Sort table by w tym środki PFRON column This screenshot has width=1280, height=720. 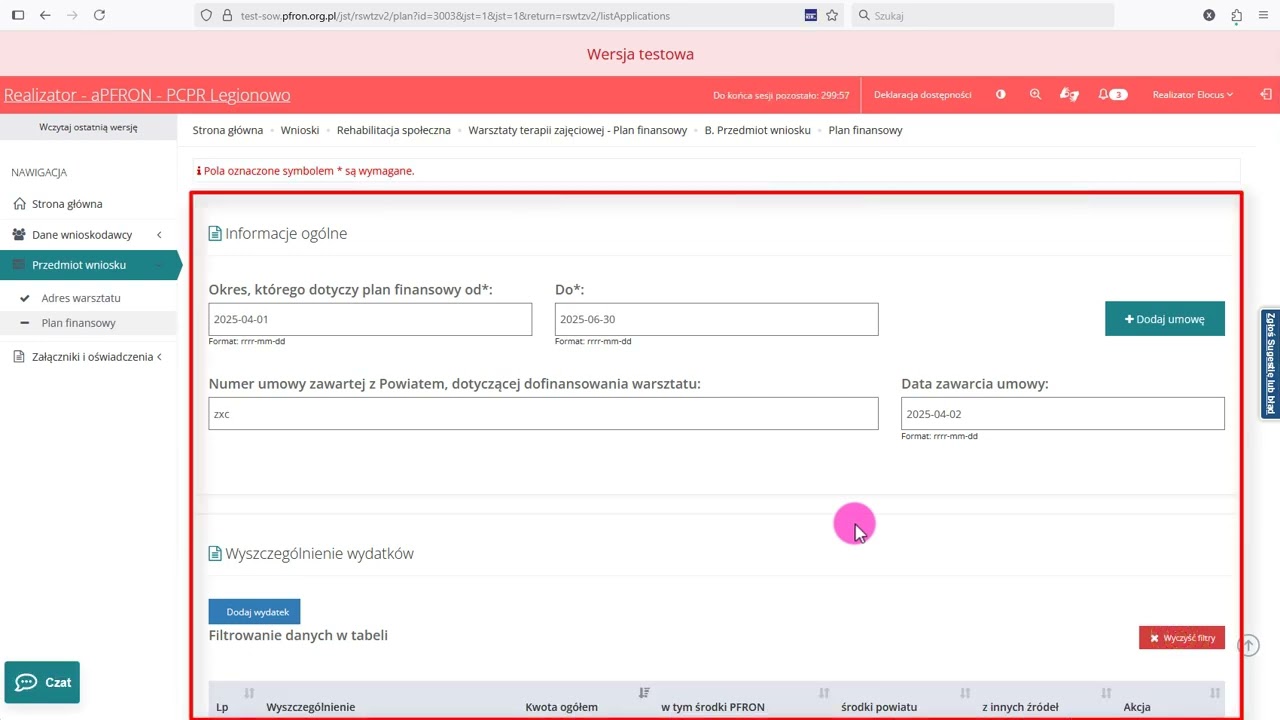point(824,693)
